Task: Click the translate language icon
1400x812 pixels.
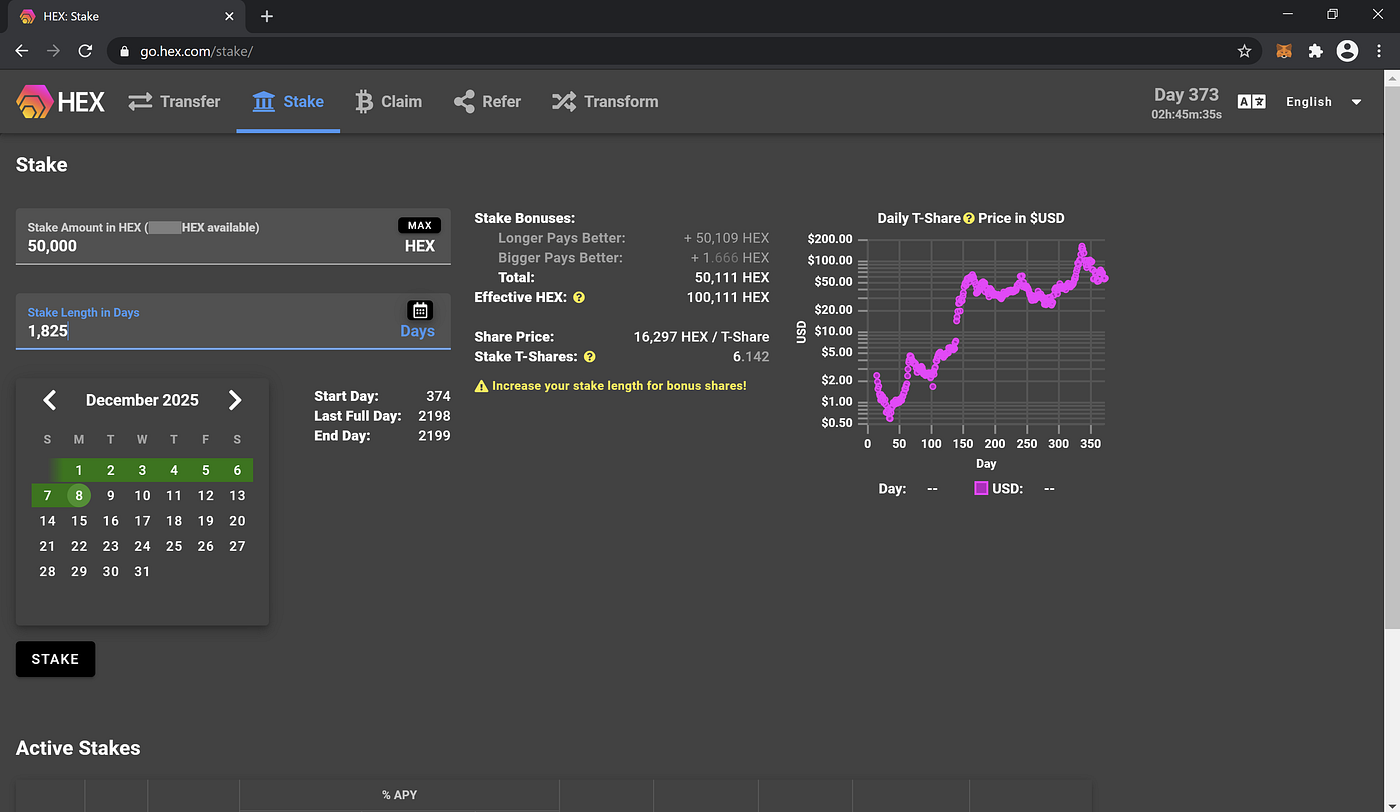Action: [x=1251, y=101]
